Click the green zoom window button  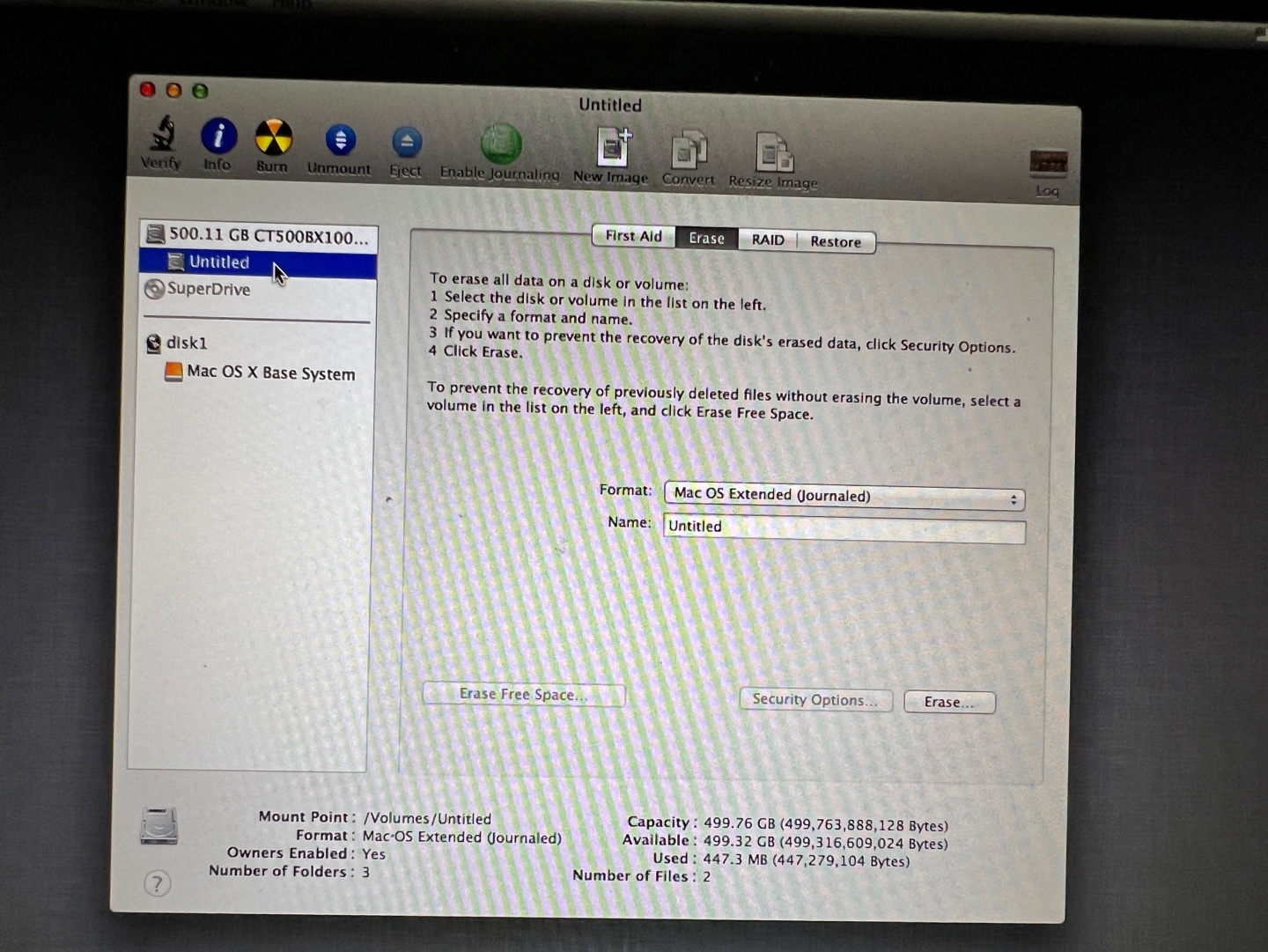point(201,91)
